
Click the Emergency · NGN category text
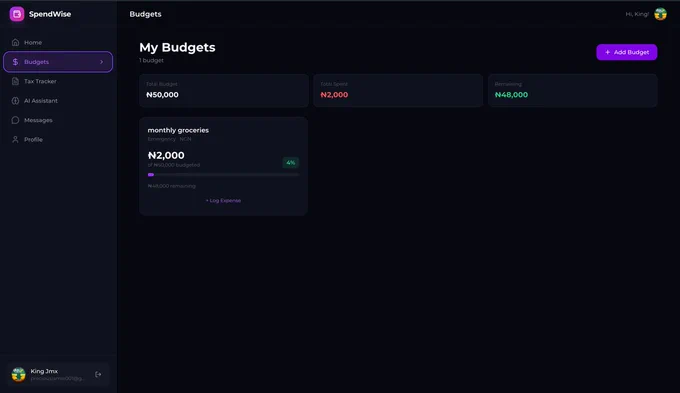click(169, 139)
